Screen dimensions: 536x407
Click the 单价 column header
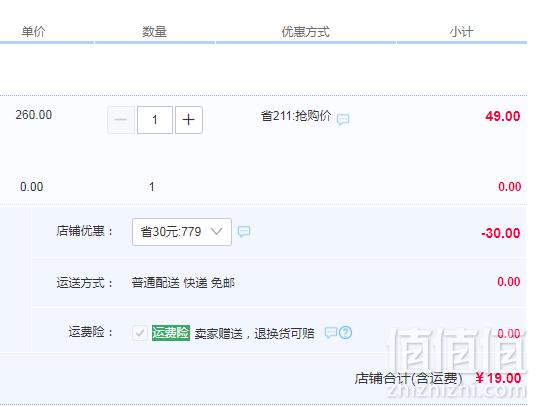(33, 32)
